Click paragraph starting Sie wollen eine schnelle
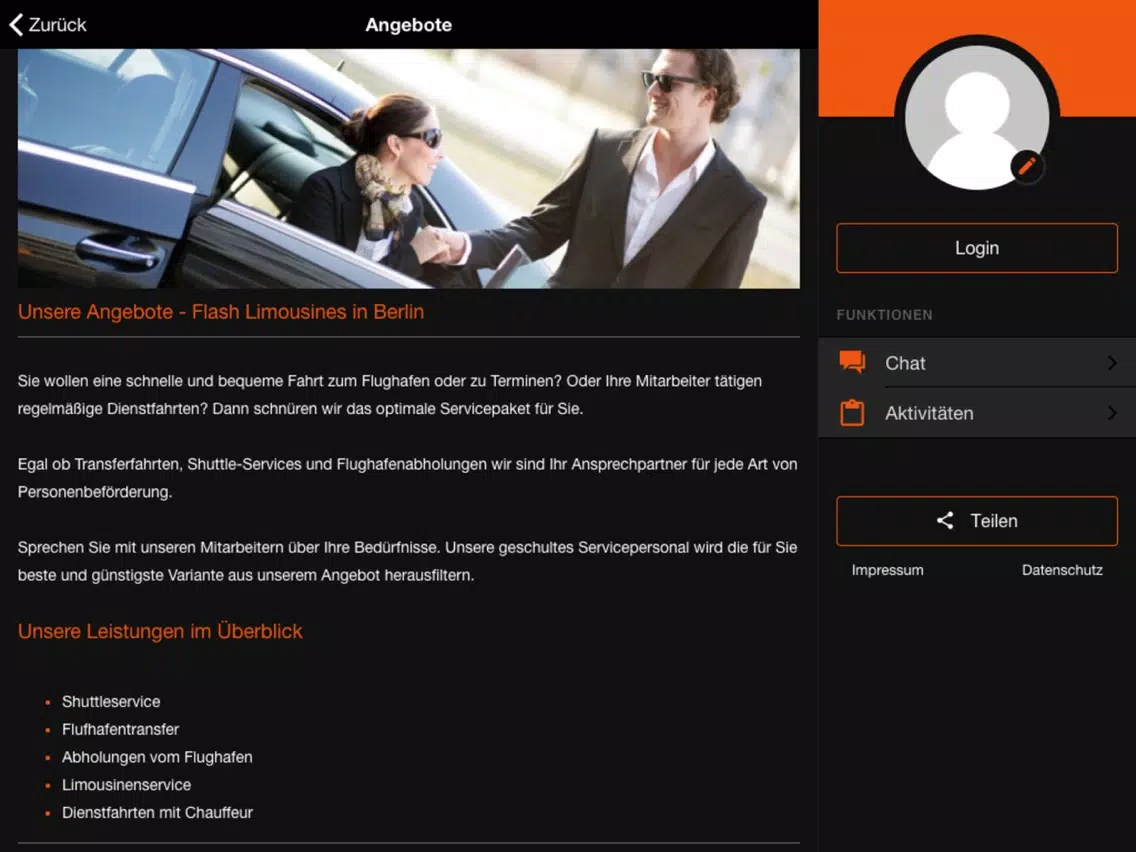Viewport: 1136px width, 852px height. tap(390, 395)
